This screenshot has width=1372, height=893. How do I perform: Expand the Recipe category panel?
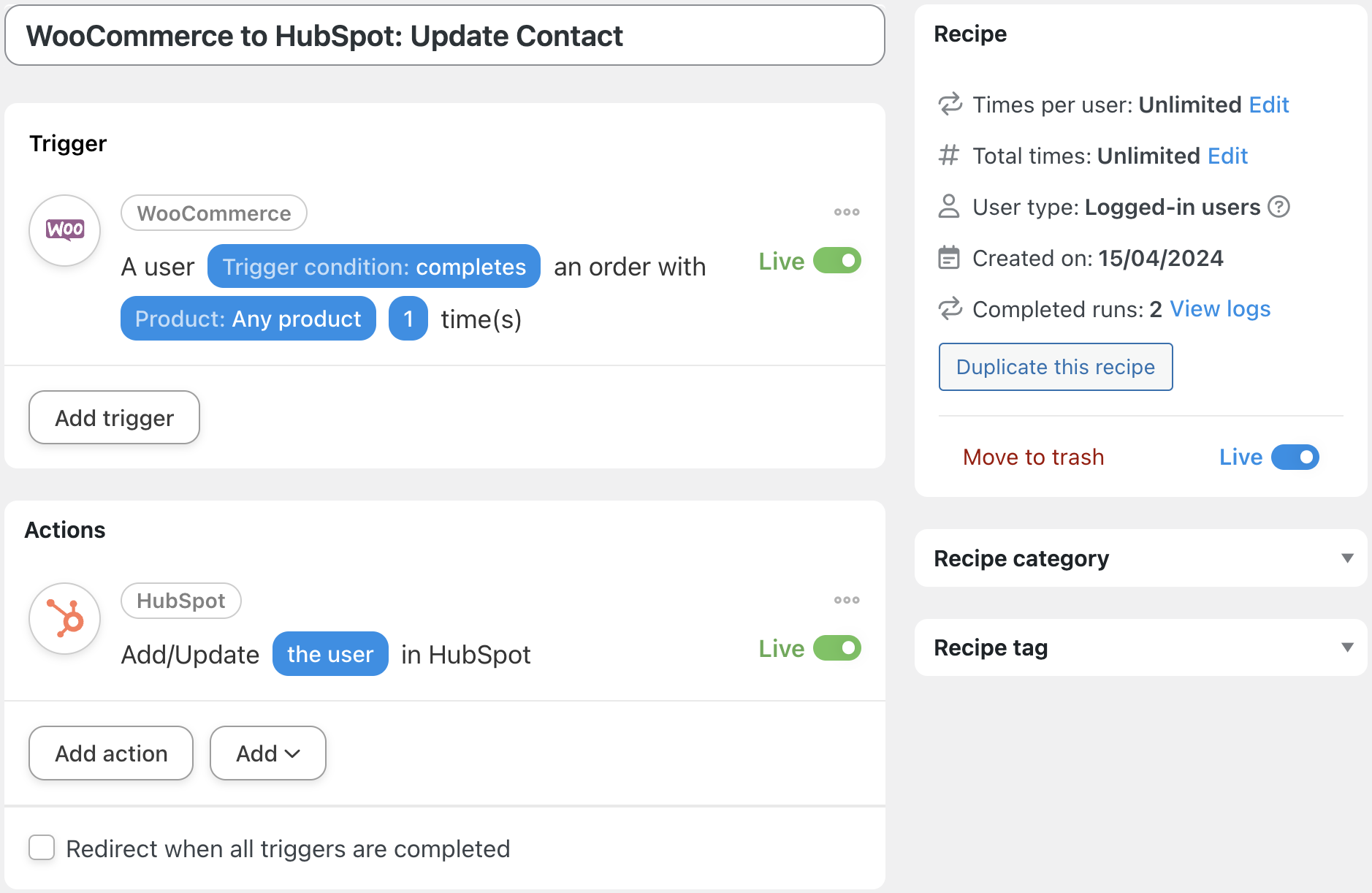pyautogui.click(x=1347, y=558)
